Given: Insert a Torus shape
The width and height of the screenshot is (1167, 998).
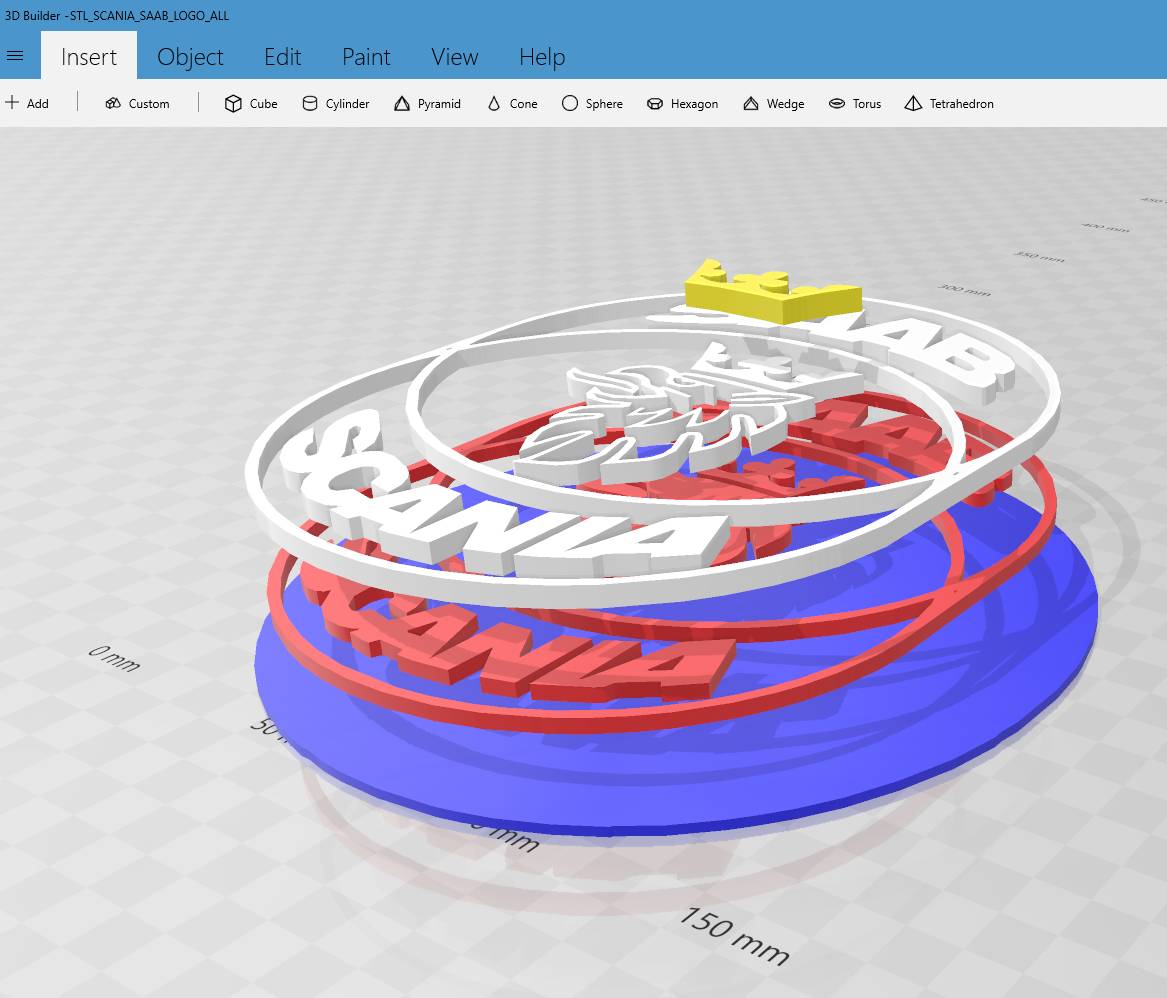Looking at the screenshot, I should (x=854, y=103).
